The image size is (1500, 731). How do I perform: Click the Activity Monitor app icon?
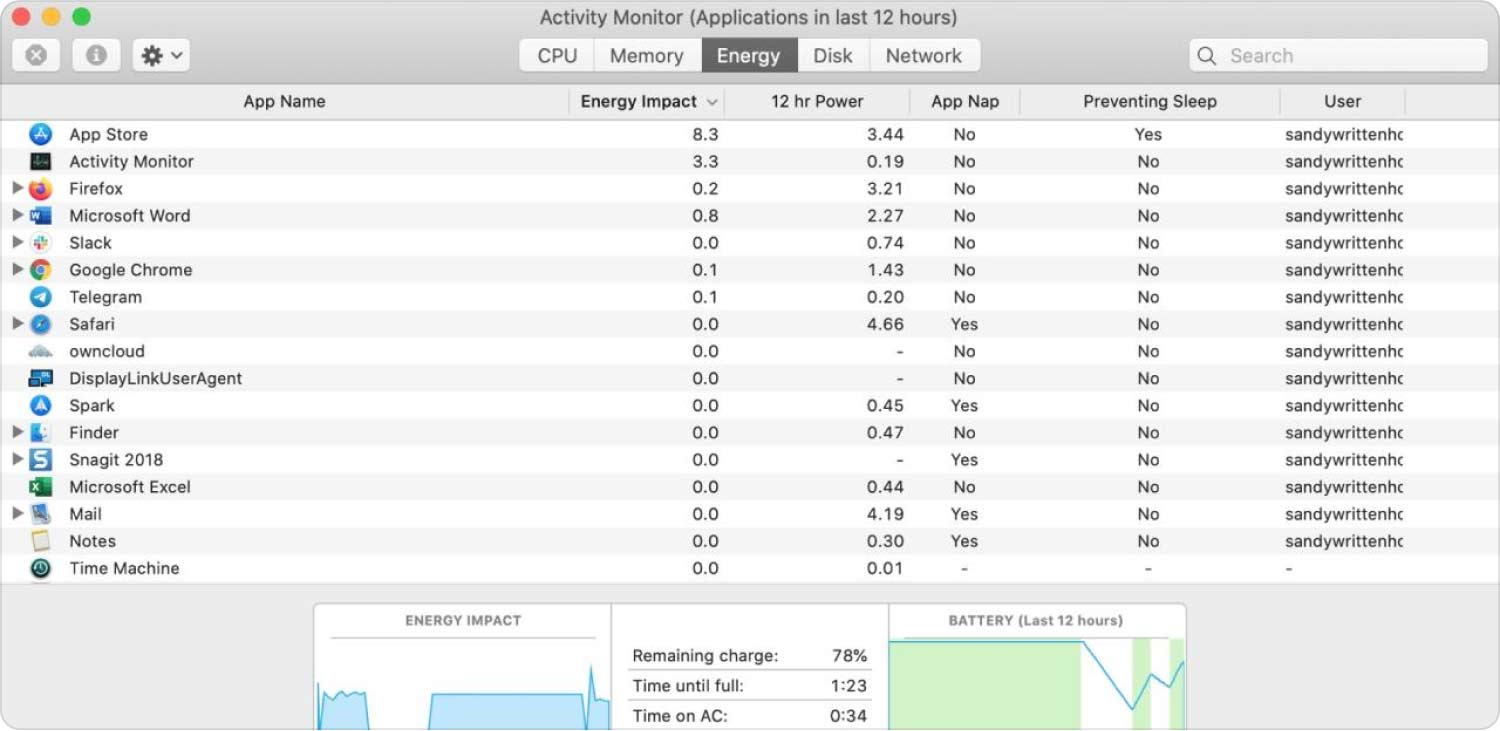pyautogui.click(x=40, y=161)
